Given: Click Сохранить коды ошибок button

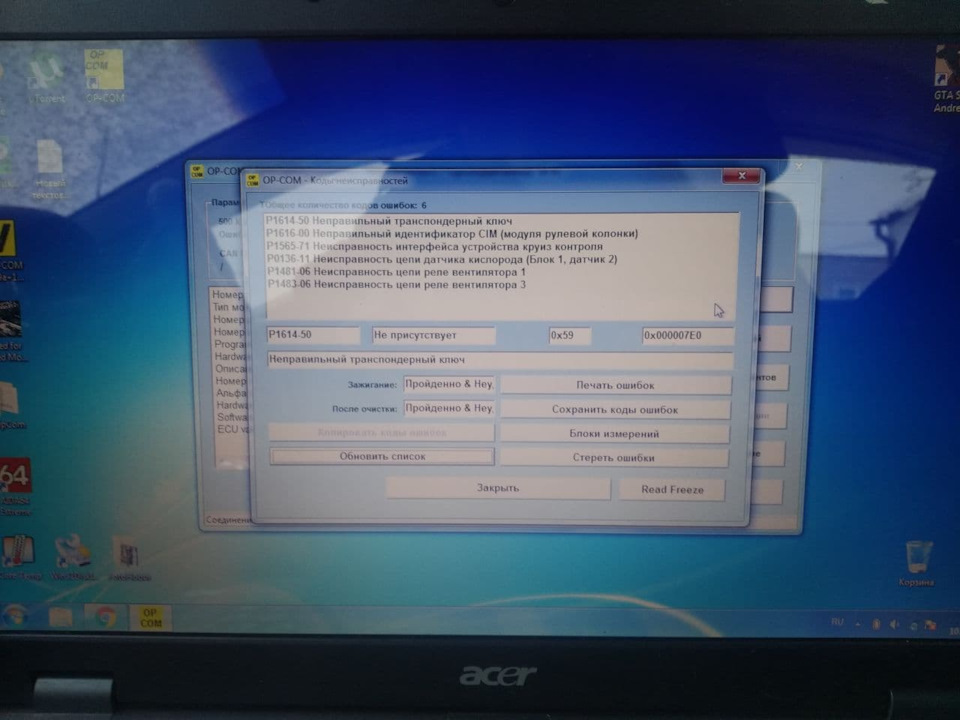Looking at the screenshot, I should click(x=615, y=410).
